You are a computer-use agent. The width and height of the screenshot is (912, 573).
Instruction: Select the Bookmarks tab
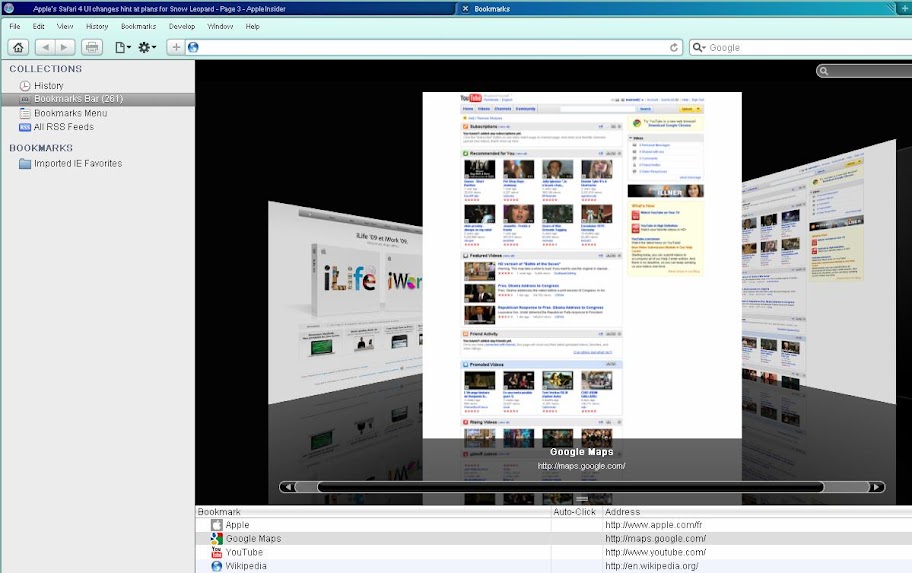[675, 9]
